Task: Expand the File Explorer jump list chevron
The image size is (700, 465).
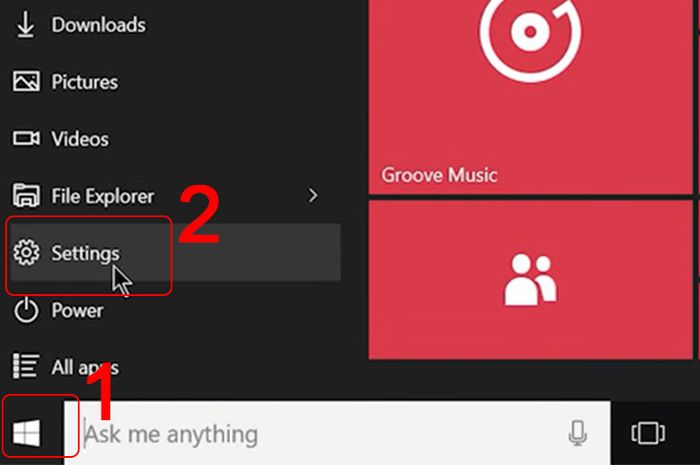Action: point(313,195)
